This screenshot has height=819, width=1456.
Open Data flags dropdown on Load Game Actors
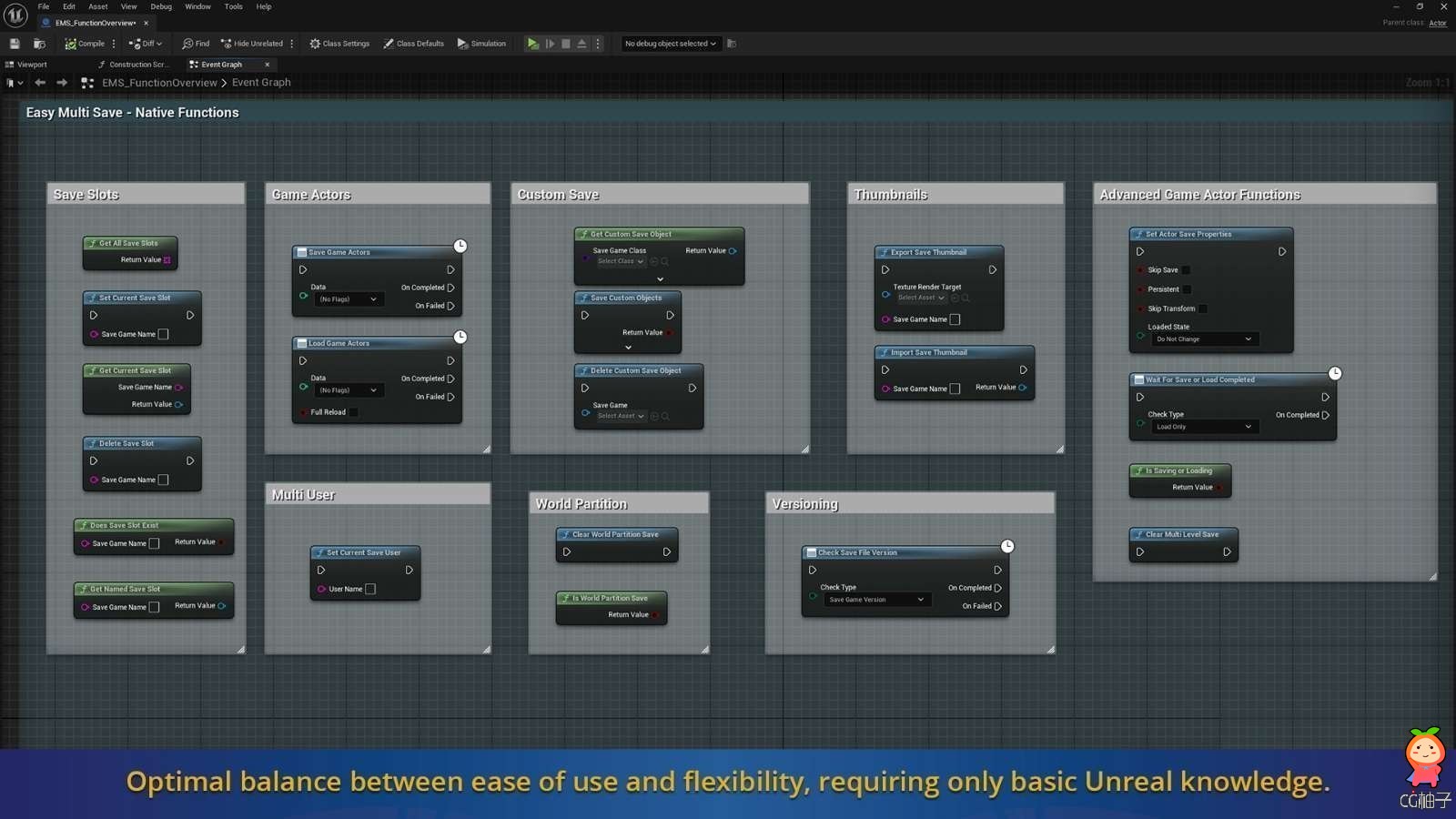point(348,390)
